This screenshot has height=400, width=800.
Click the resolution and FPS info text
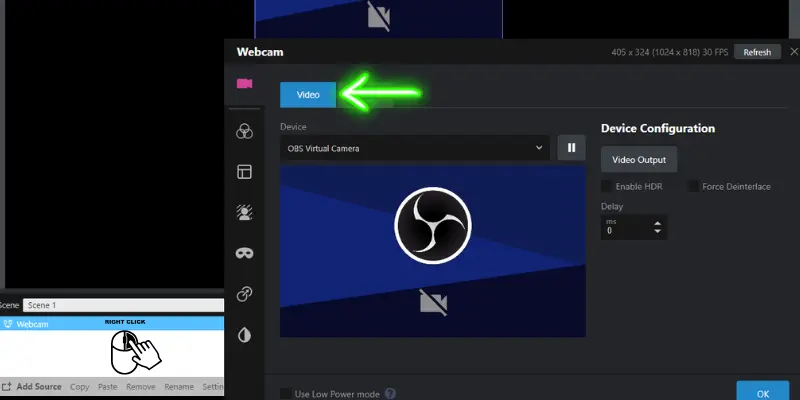click(x=670, y=52)
